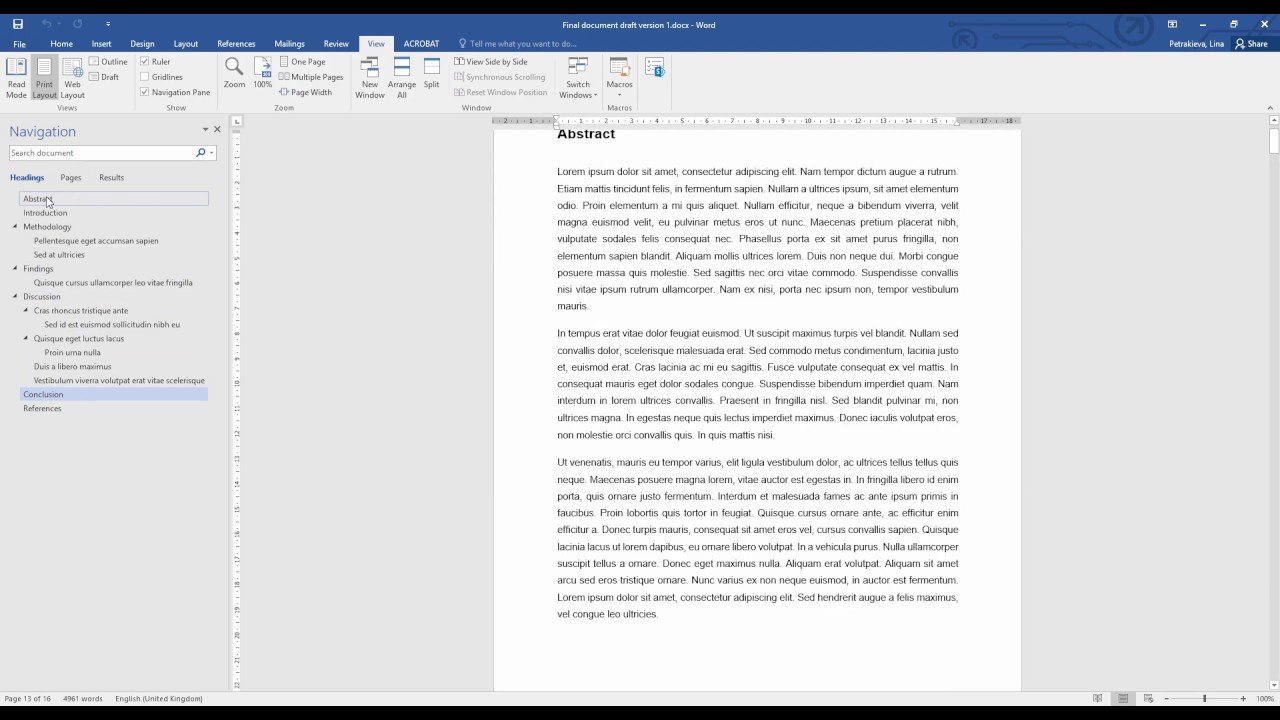Viewport: 1280px width, 720px height.
Task: Open the References ribbon tab
Action: click(x=236, y=44)
